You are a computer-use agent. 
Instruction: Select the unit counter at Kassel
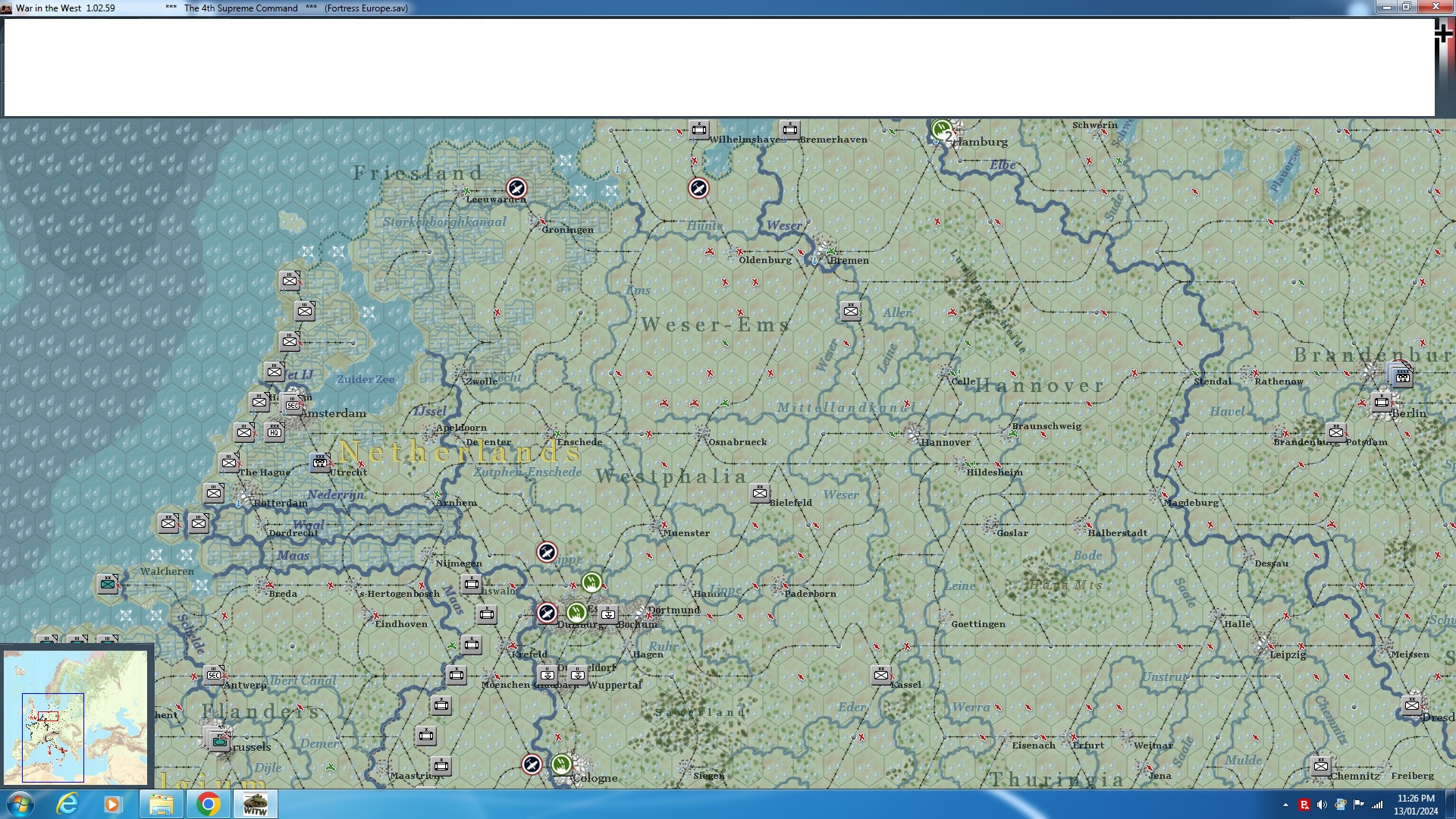pos(880,674)
